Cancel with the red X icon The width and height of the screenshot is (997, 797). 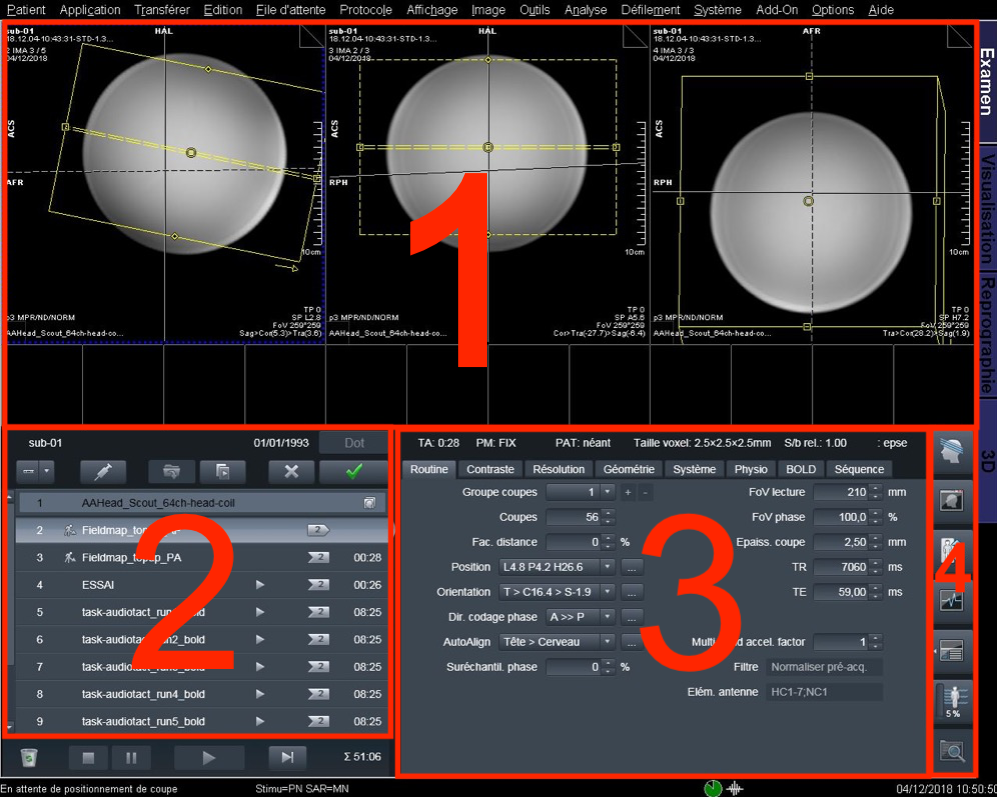289,471
